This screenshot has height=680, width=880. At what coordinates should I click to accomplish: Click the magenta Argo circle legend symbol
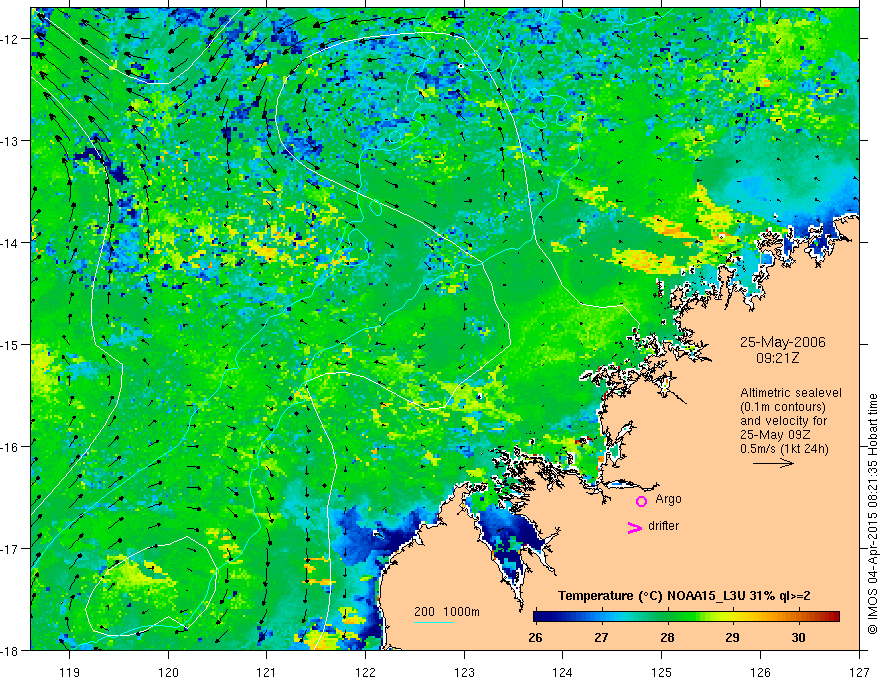coord(641,501)
